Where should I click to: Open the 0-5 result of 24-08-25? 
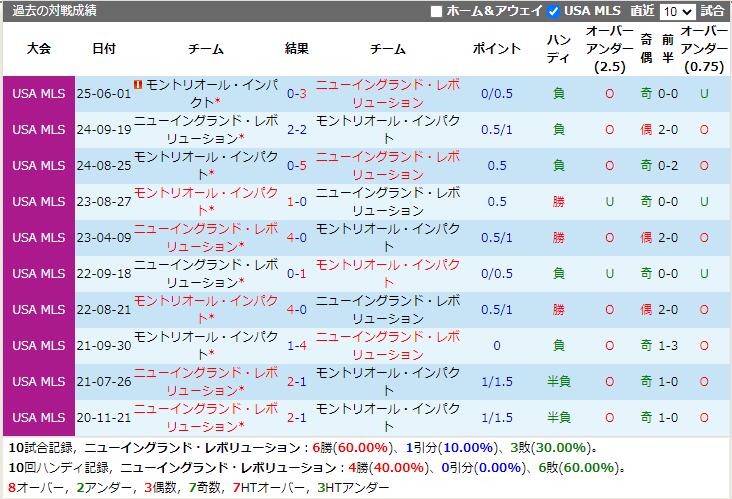click(296, 166)
